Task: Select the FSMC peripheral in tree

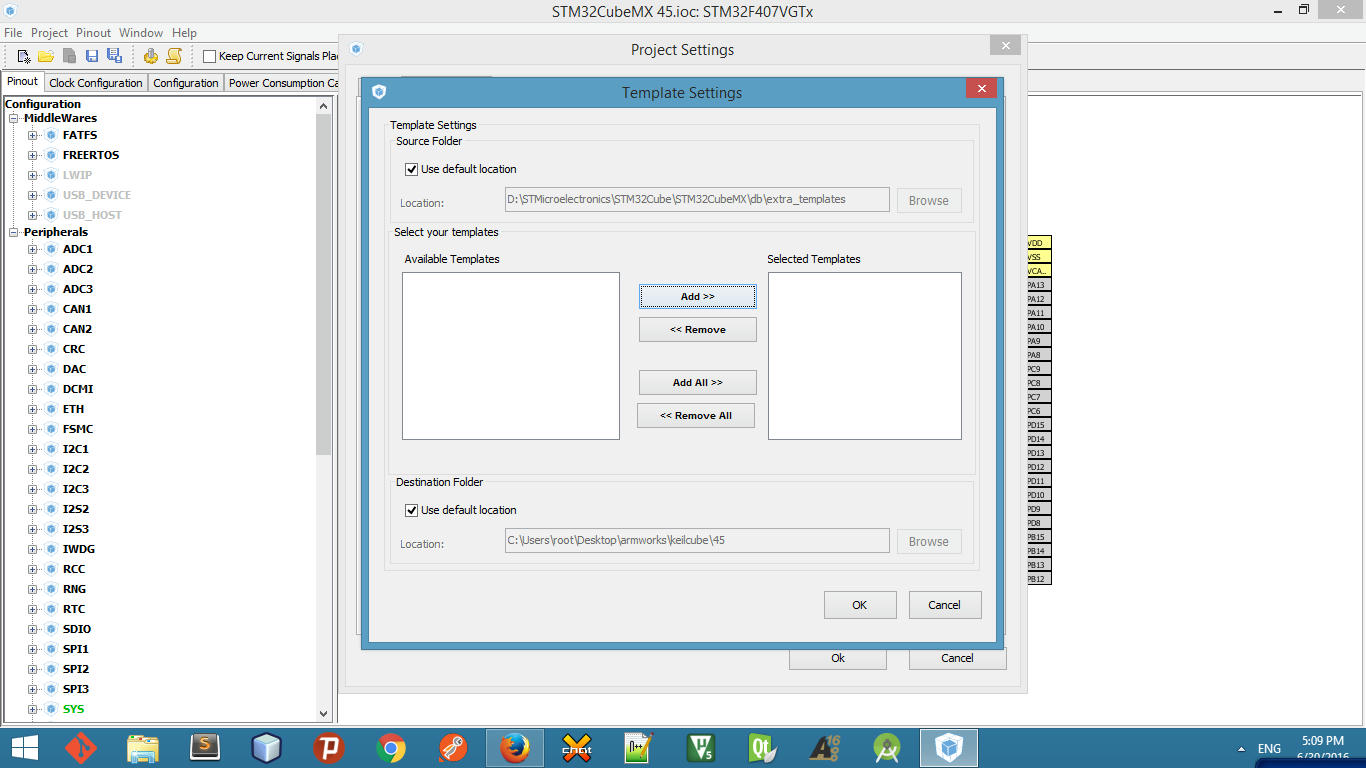Action: [x=78, y=429]
